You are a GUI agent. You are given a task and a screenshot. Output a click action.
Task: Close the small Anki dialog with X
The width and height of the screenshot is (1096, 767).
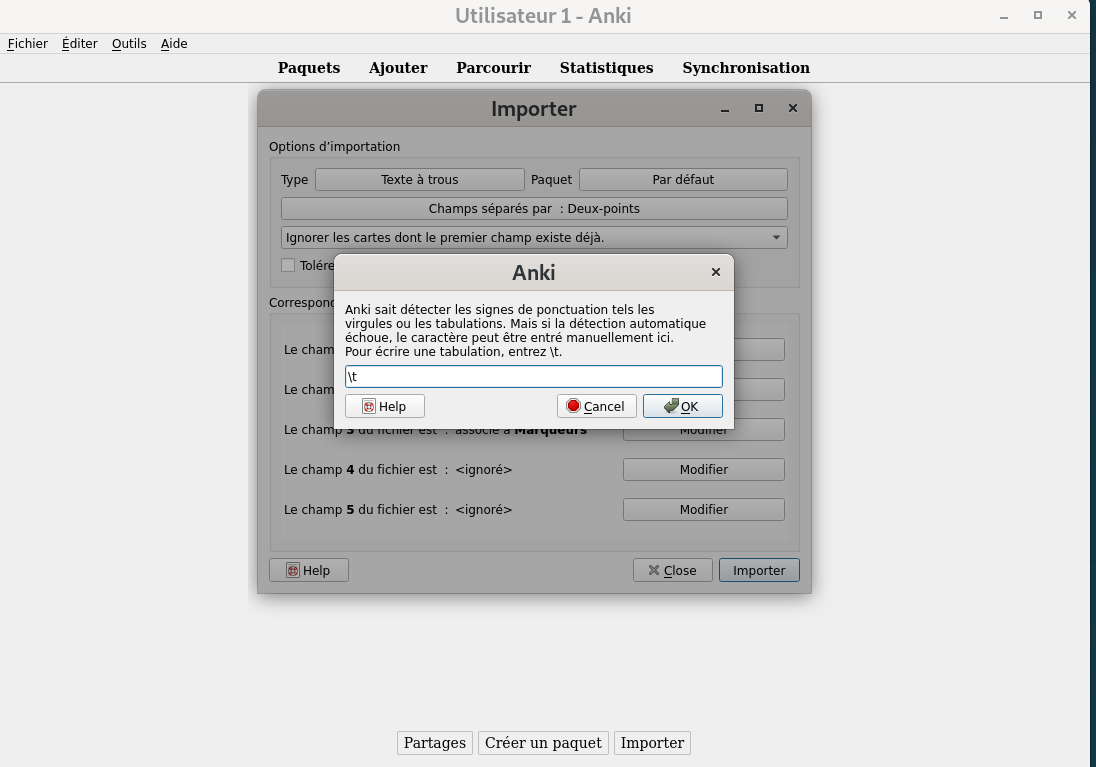715,272
